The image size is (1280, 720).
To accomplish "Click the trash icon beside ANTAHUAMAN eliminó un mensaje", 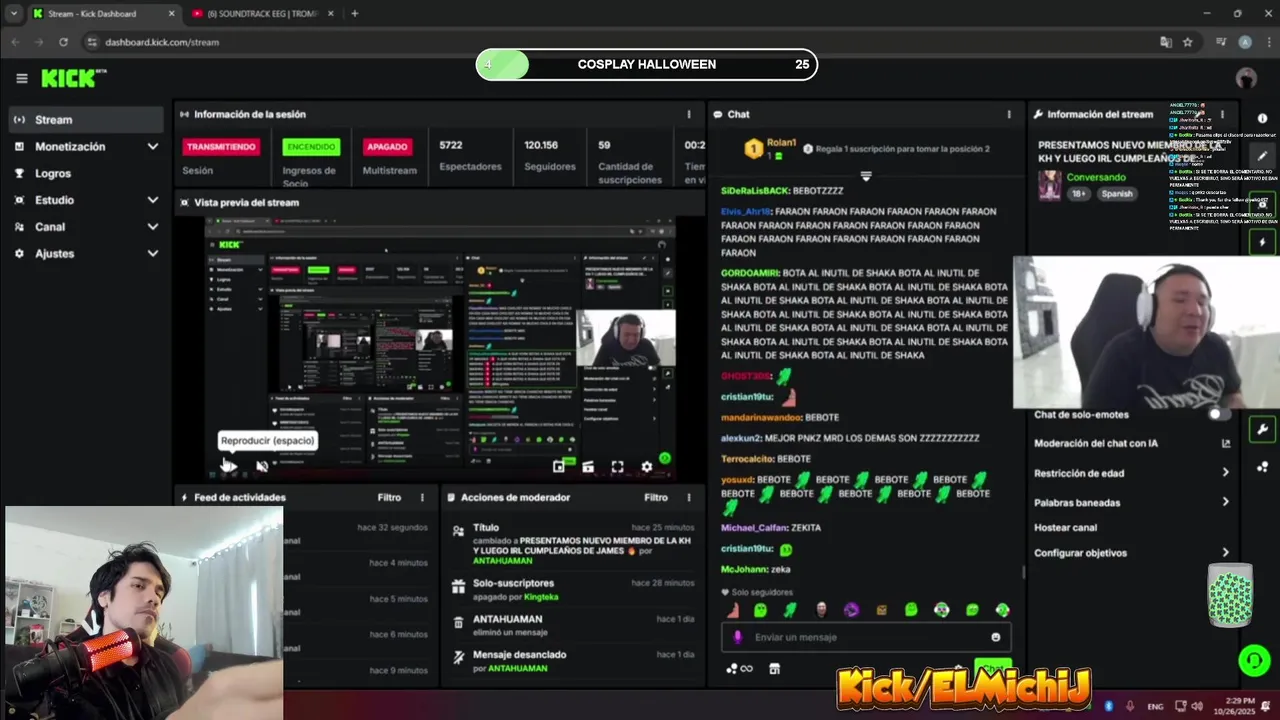I will click(x=458, y=622).
